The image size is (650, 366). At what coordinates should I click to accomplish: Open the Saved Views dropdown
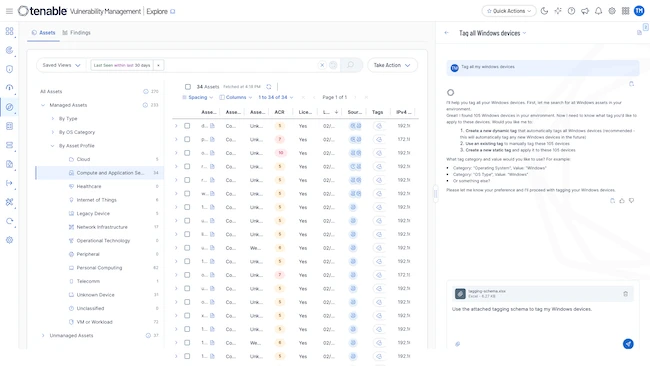tap(61, 65)
